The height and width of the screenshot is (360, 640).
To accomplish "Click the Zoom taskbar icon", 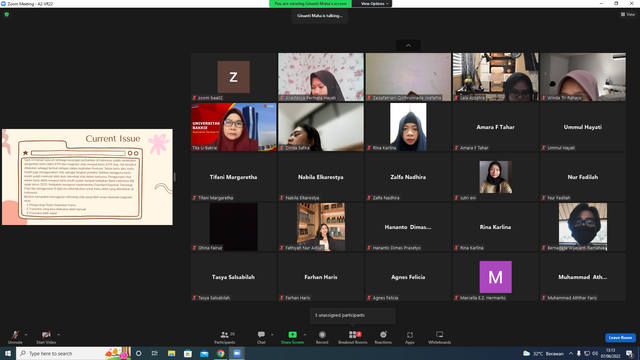I will pos(237,353).
